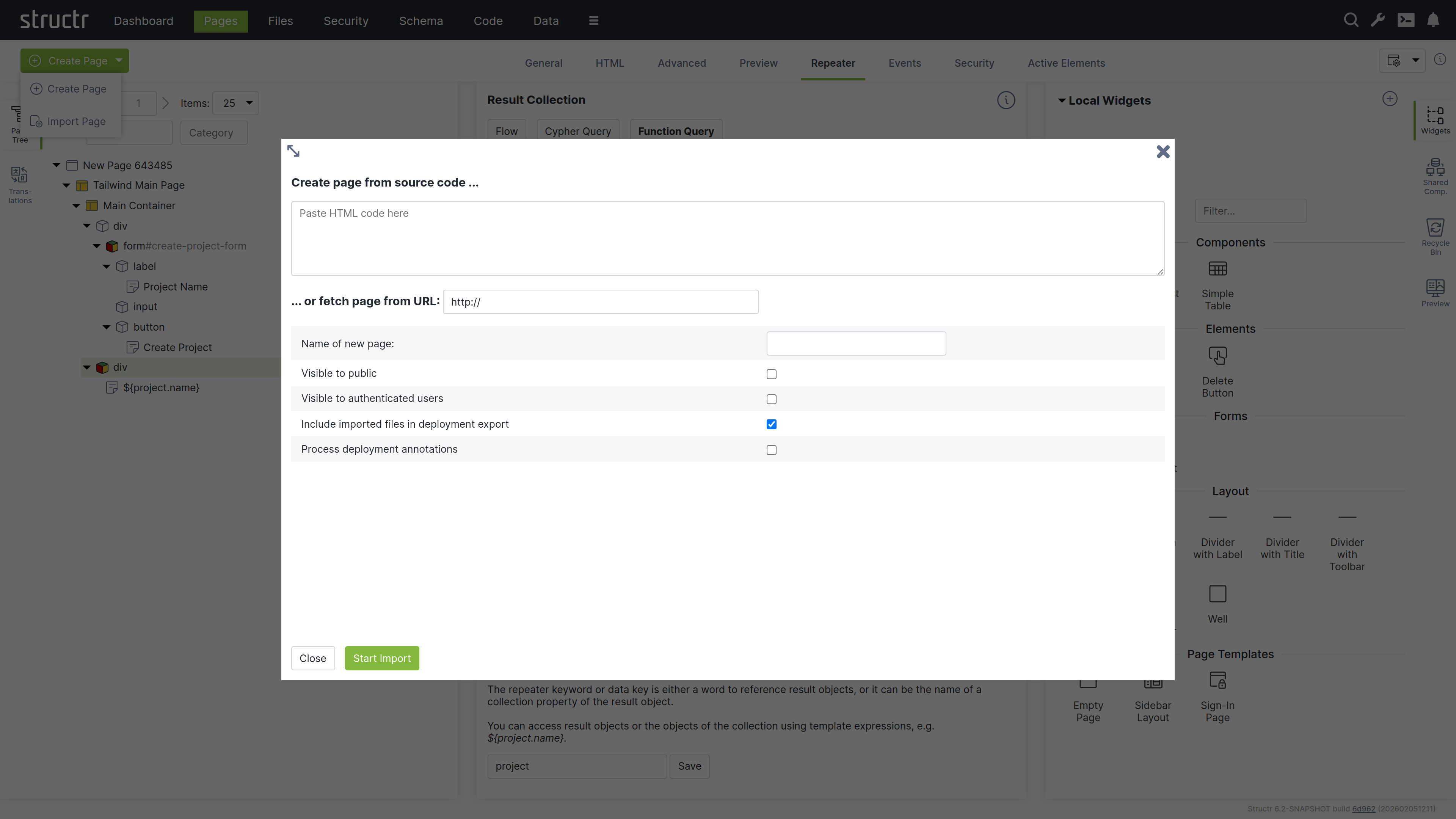
Task: Open the Items per page dropdown
Action: click(235, 103)
